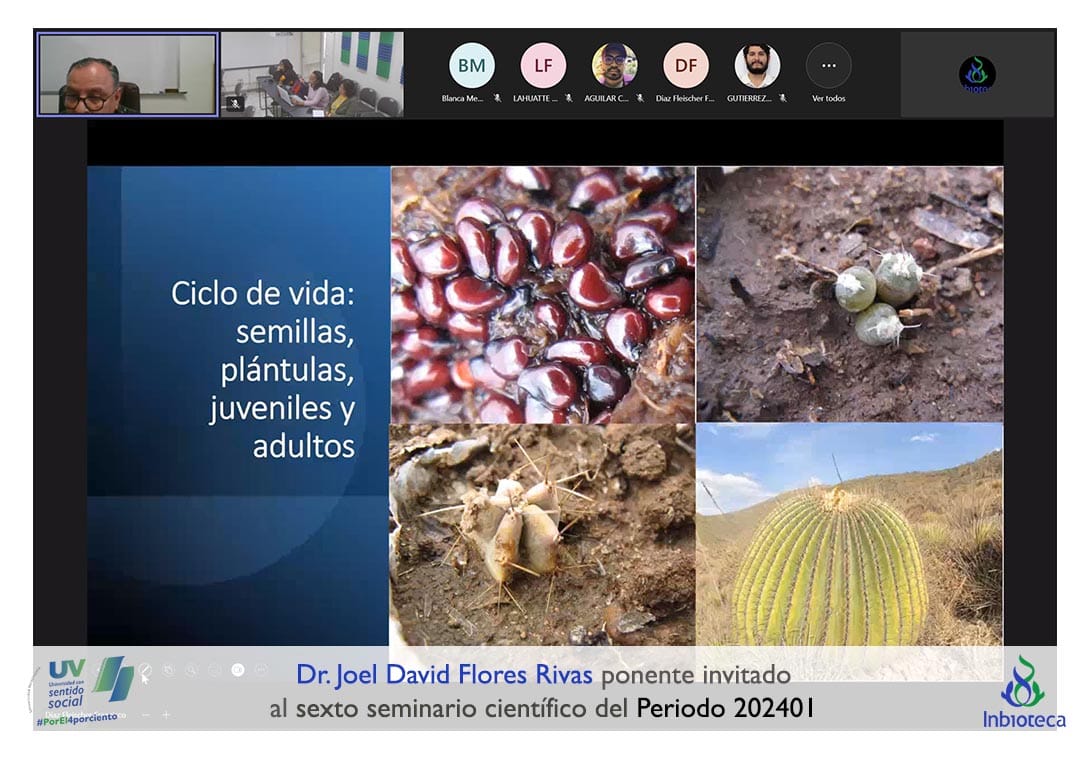The width and height of the screenshot is (1090, 760).
Task: Select the active speaker video tile
Action: point(127,74)
